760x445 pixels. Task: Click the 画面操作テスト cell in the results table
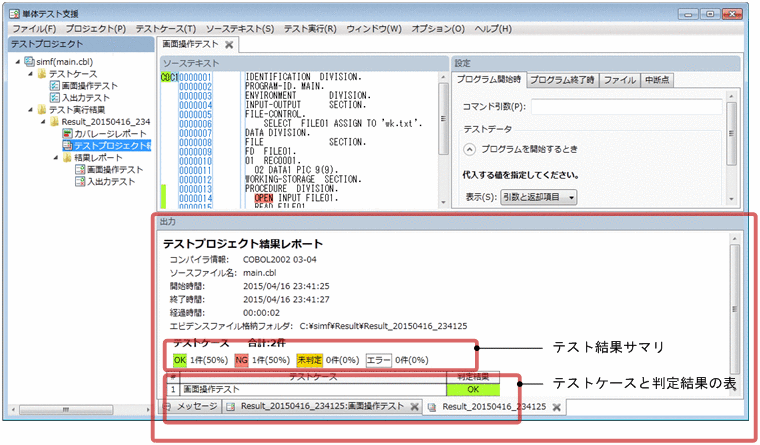pos(313,389)
